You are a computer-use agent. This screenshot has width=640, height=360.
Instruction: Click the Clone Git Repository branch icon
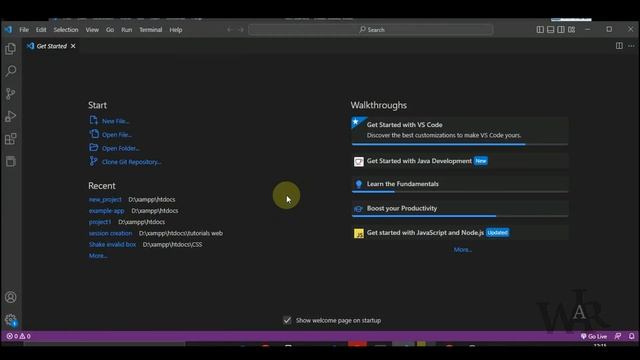click(93, 161)
